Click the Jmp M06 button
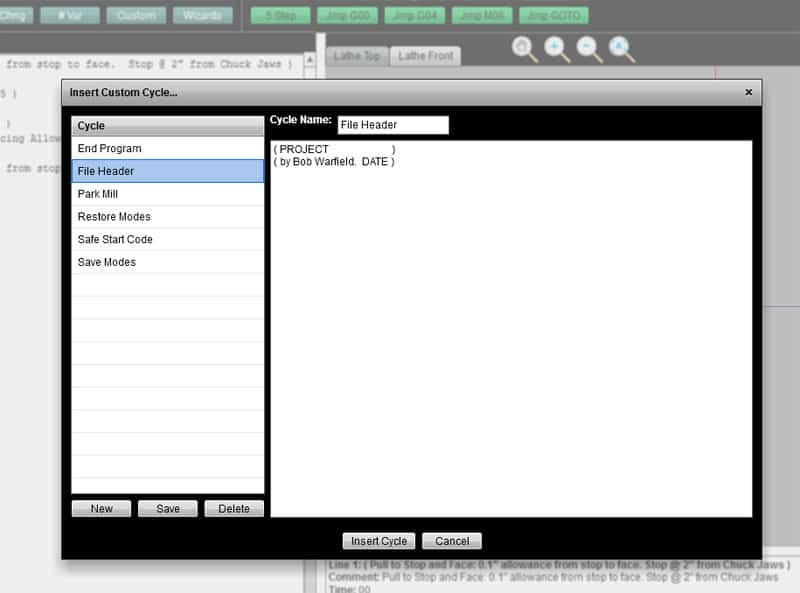Viewport: 800px width, 593px height. [482, 15]
